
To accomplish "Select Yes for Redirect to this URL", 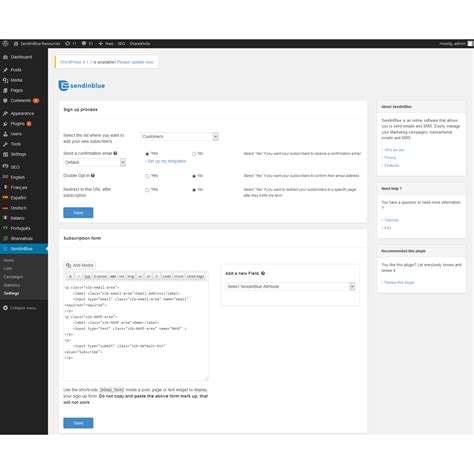I will tap(147, 190).
